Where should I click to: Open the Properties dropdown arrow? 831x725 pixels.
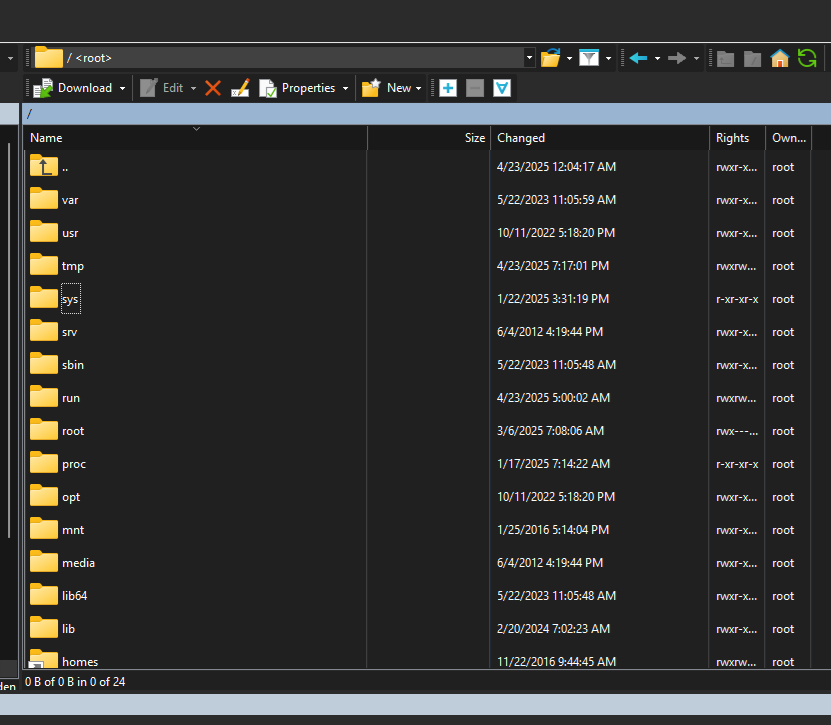click(346, 88)
